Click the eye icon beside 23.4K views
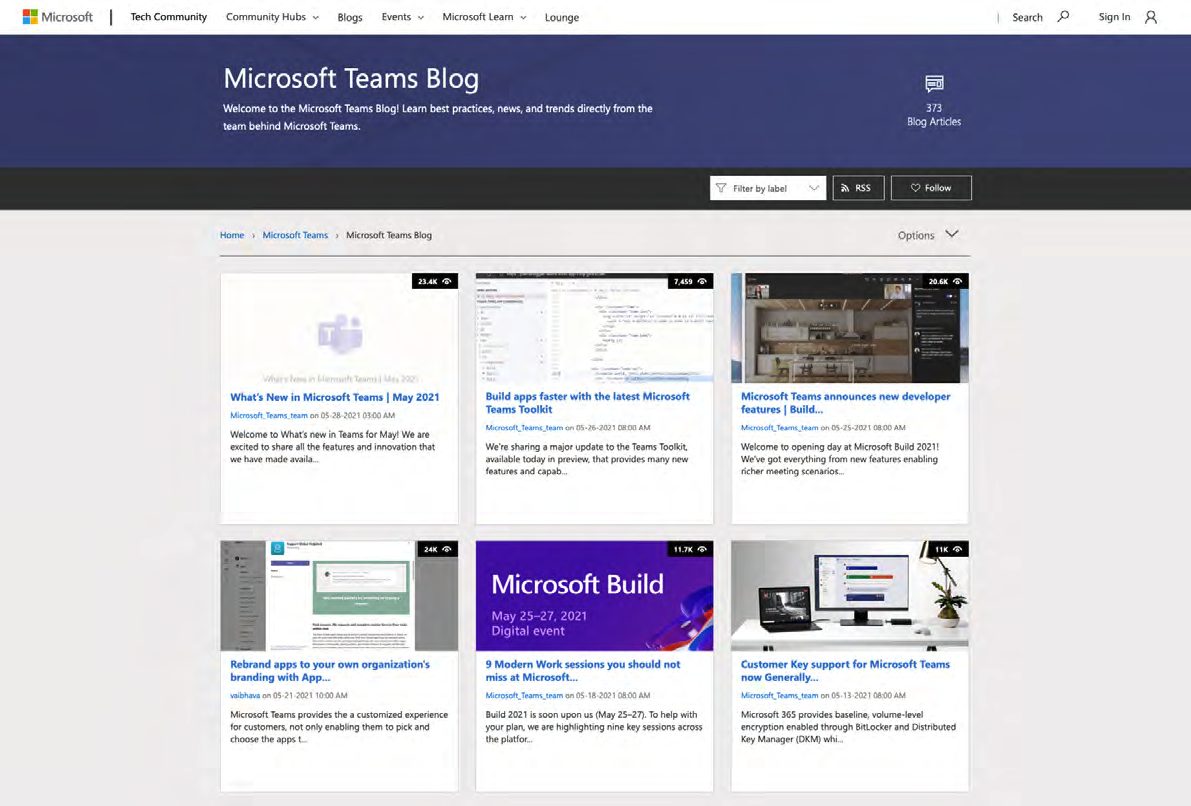This screenshot has width=1191, height=806. coord(447,281)
